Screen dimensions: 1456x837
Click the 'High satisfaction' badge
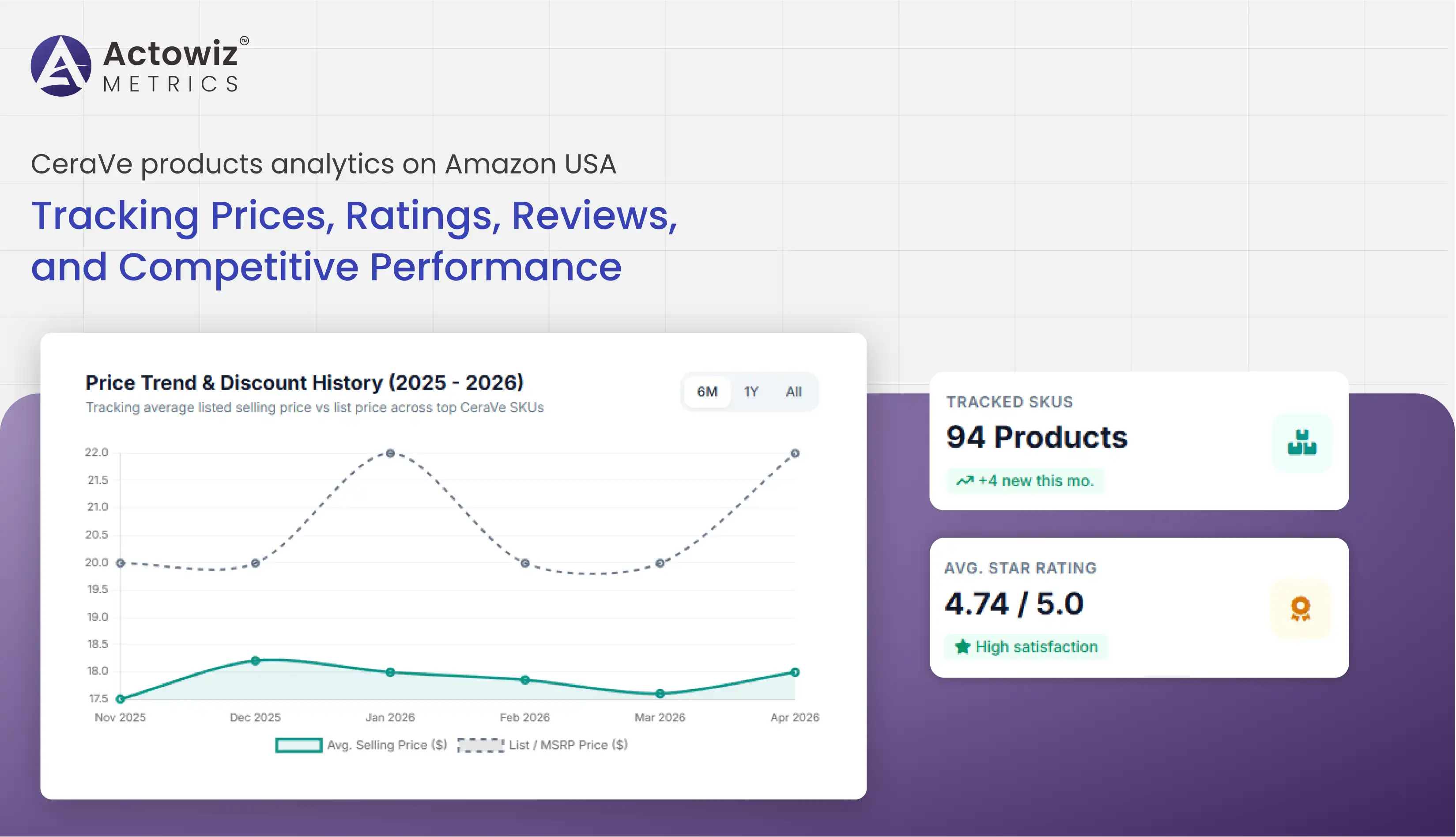pos(1026,647)
